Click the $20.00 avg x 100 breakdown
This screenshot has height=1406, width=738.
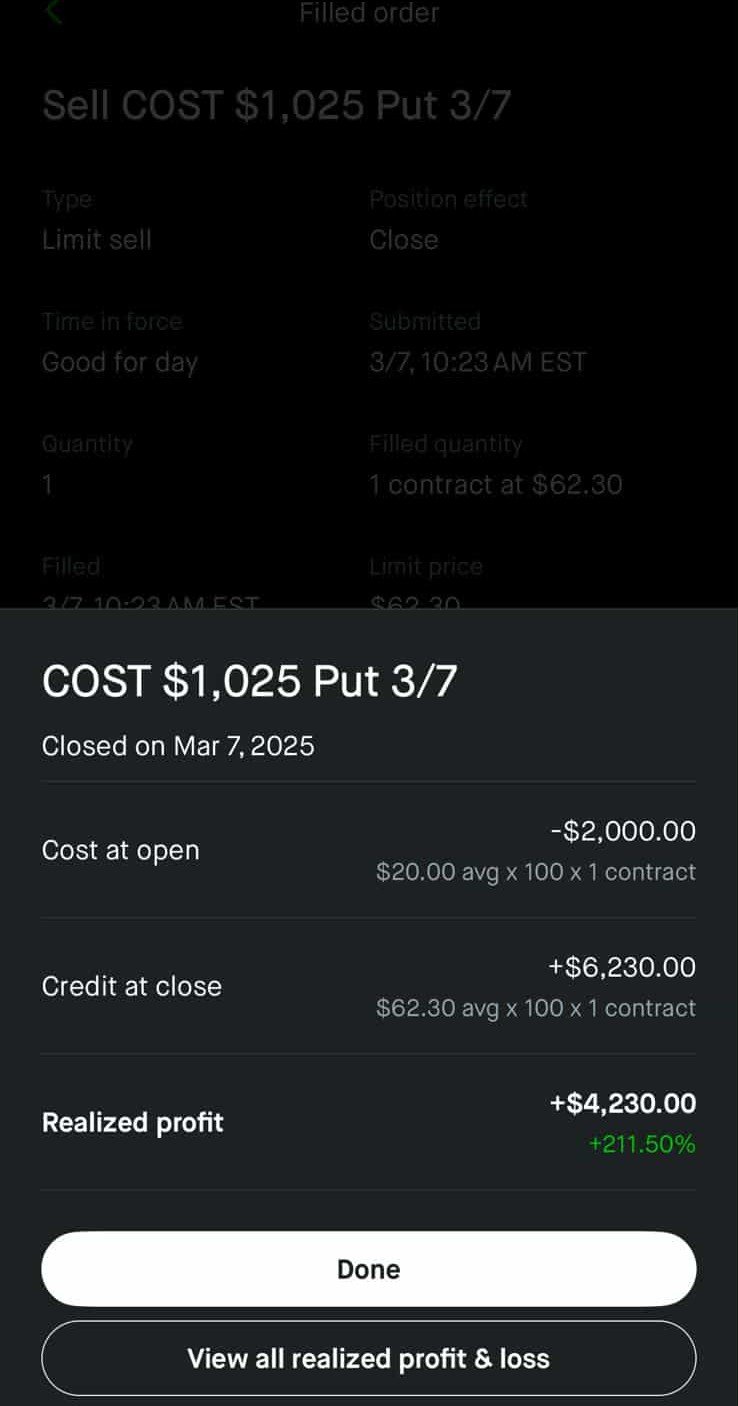point(536,872)
